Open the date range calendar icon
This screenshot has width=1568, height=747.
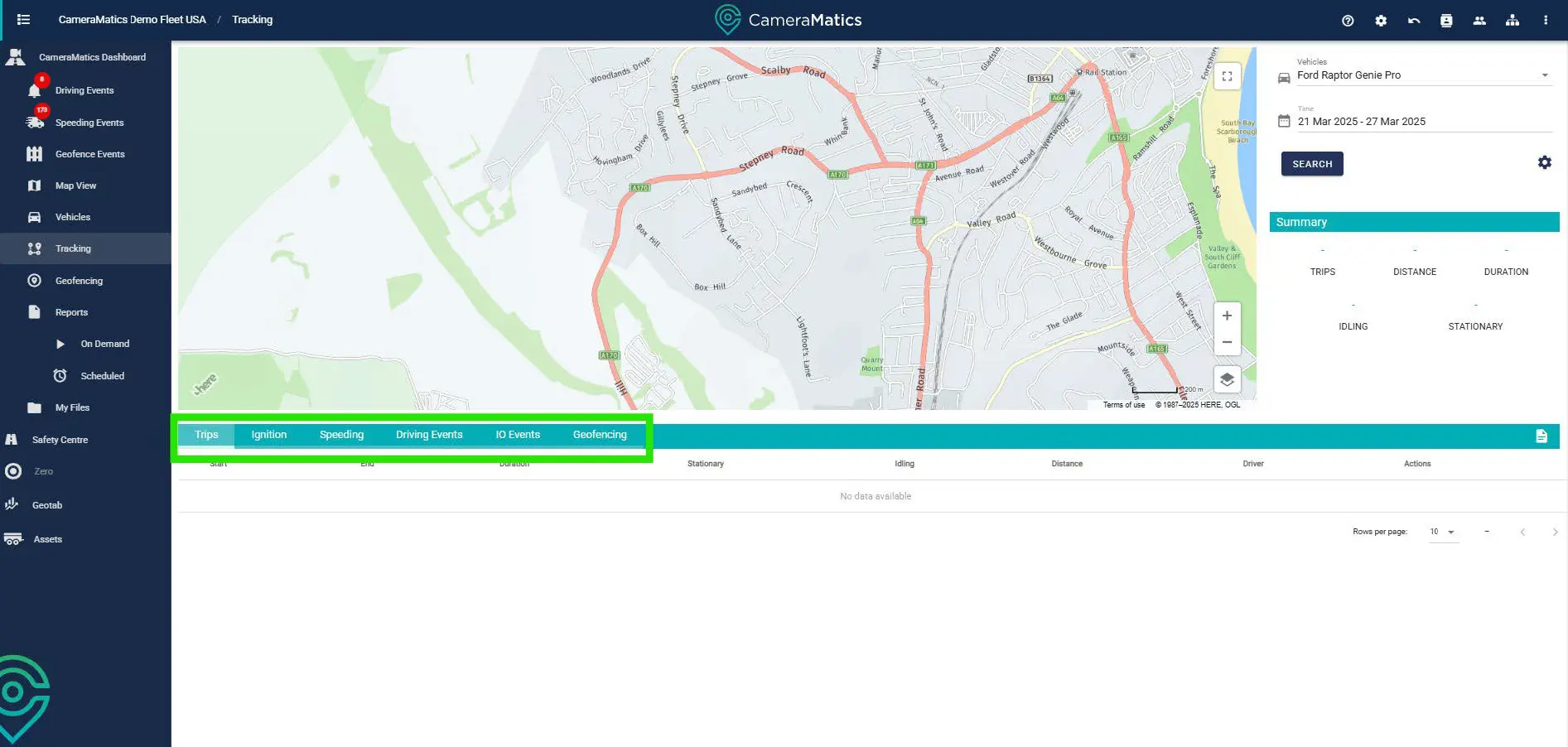coord(1284,121)
